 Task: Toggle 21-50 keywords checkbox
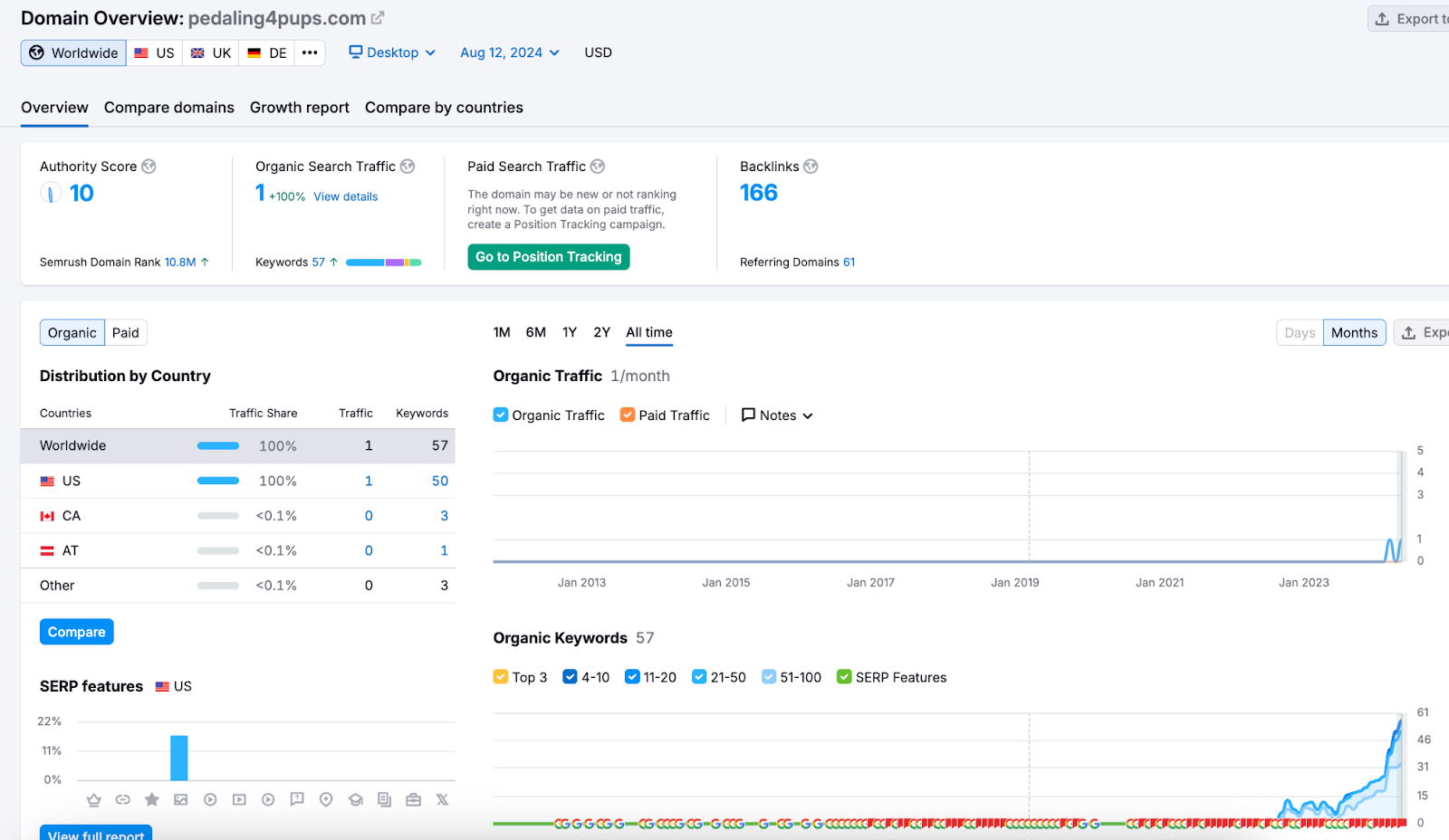click(699, 677)
